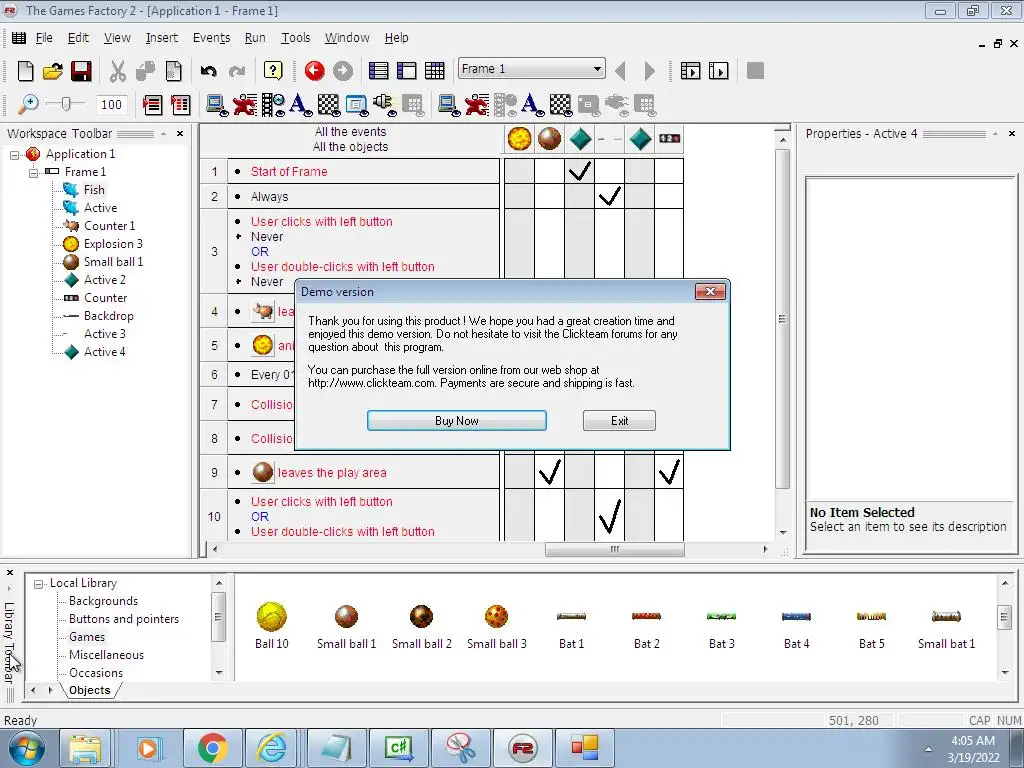The image size is (1024, 768).
Task: Open the Events menu
Action: pos(211,38)
